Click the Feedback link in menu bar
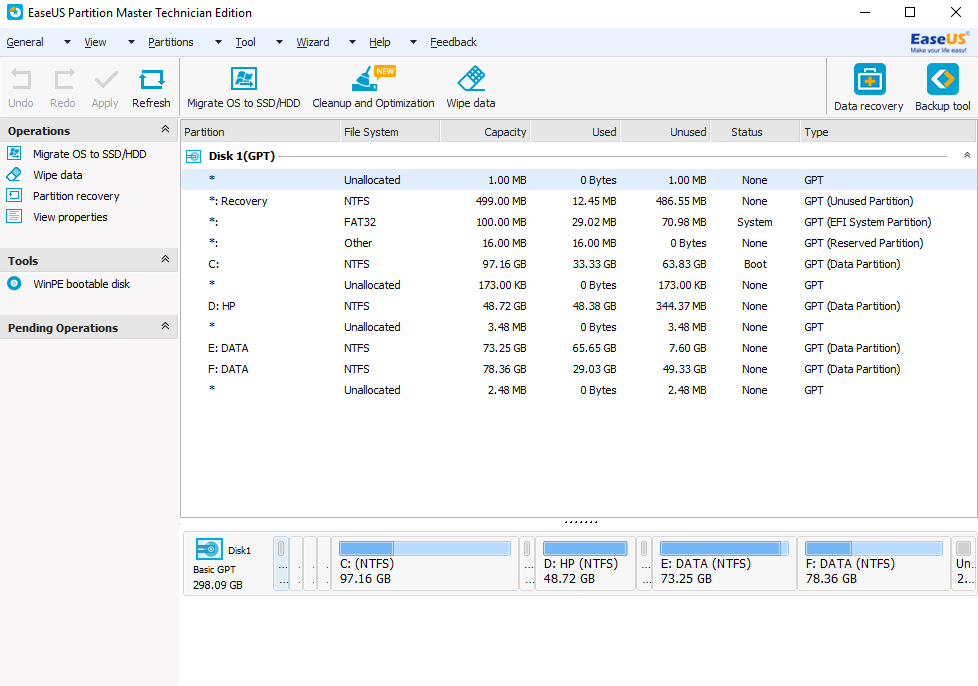This screenshot has width=978, height=686. (x=453, y=42)
